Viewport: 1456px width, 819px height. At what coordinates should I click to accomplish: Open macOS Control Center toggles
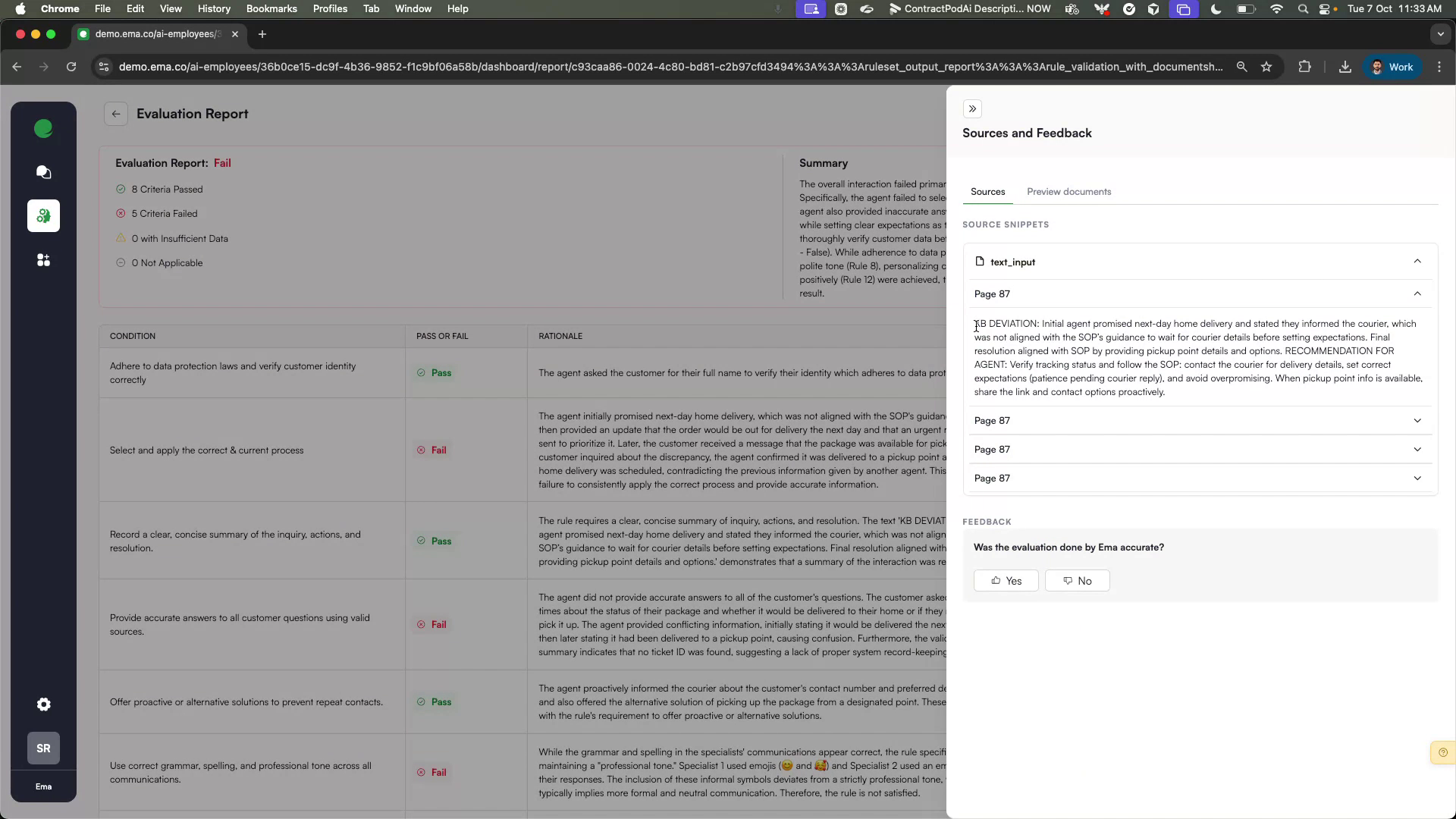1325,9
